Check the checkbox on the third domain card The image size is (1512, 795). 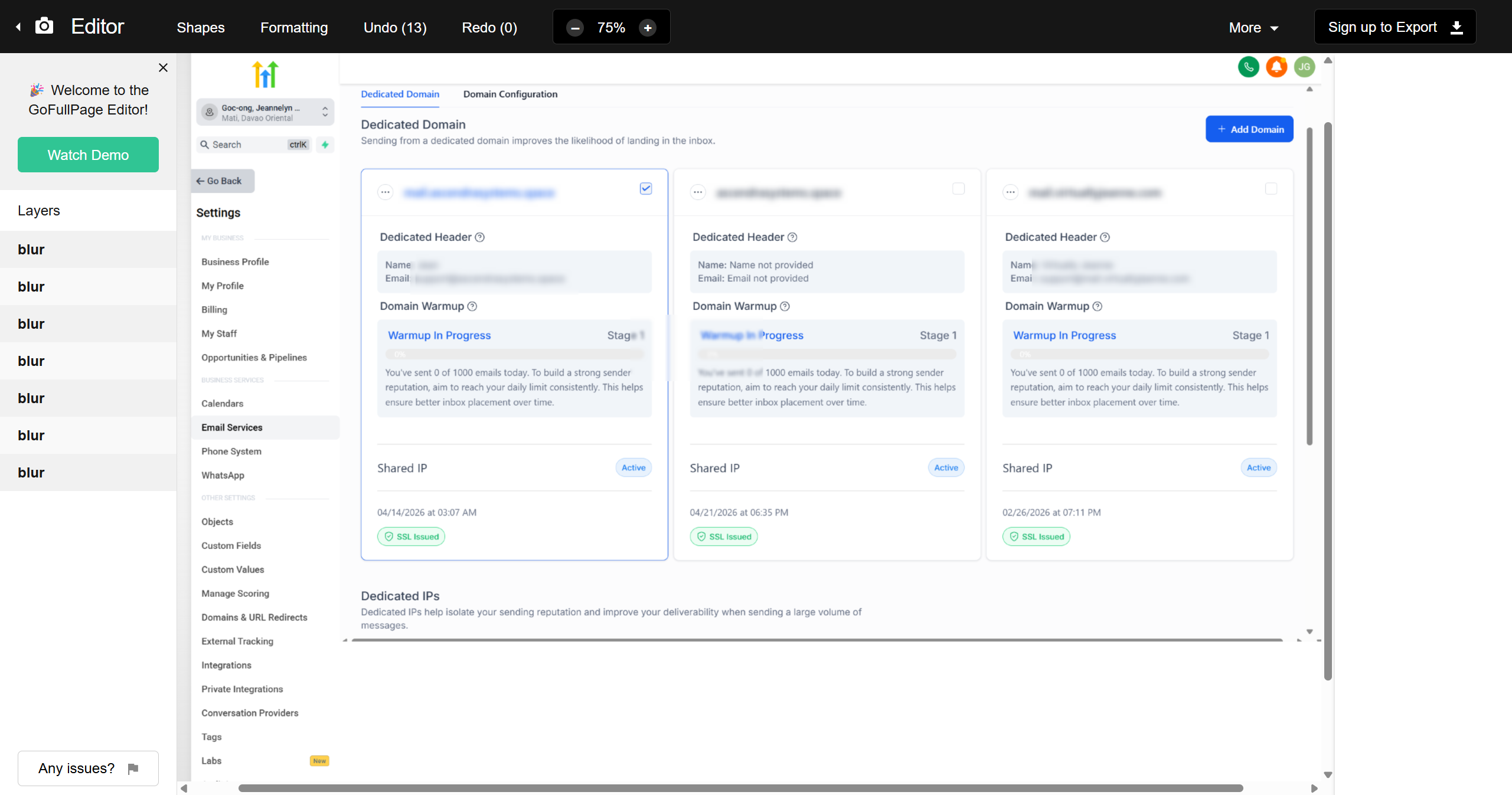pyautogui.click(x=1271, y=188)
